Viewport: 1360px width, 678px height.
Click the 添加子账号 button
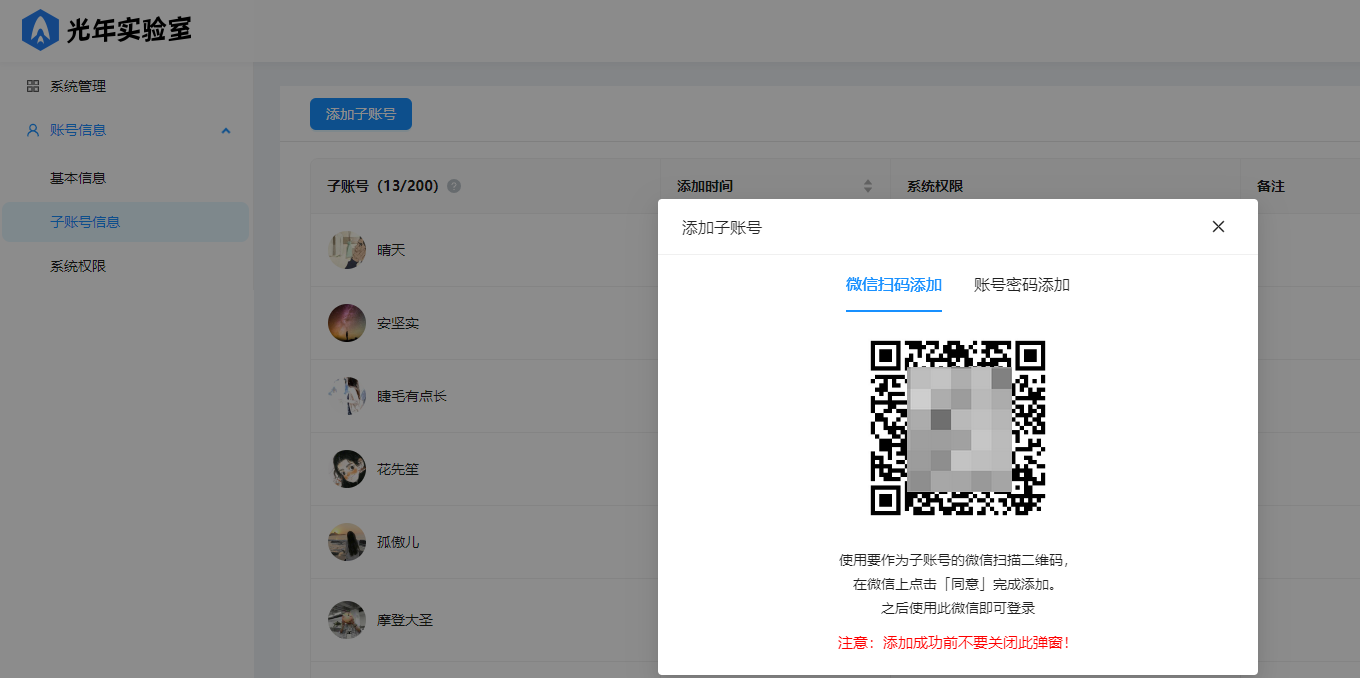point(360,114)
